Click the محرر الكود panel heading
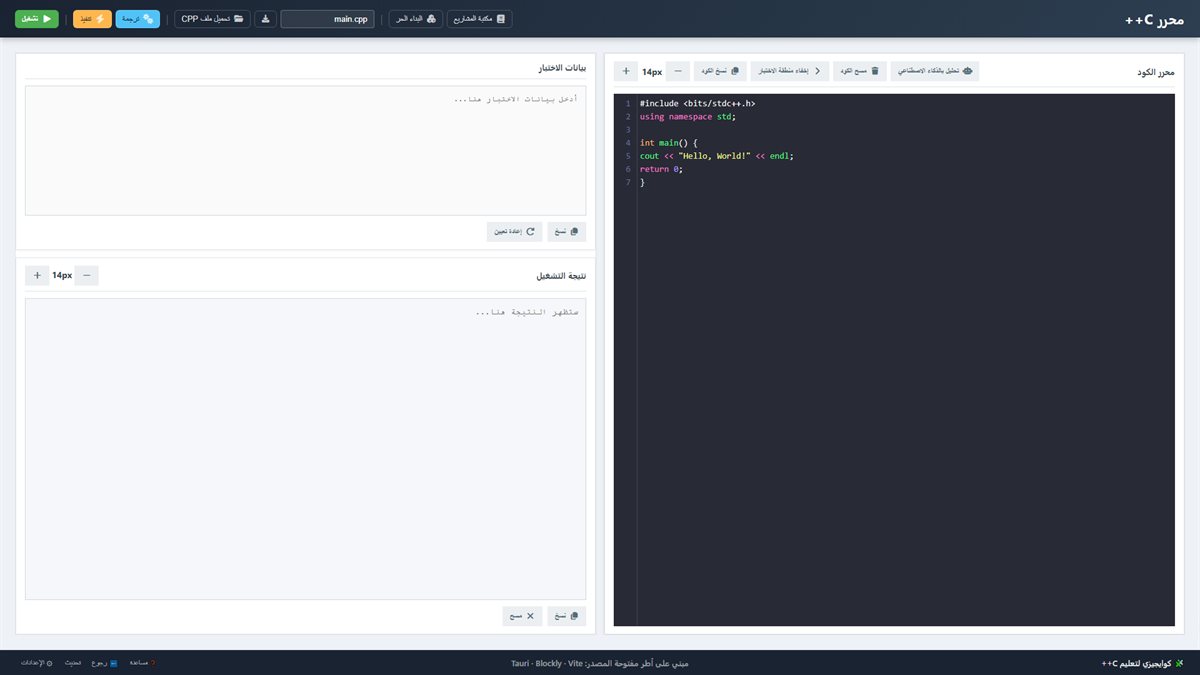This screenshot has height=675, width=1200. [x=1155, y=72]
